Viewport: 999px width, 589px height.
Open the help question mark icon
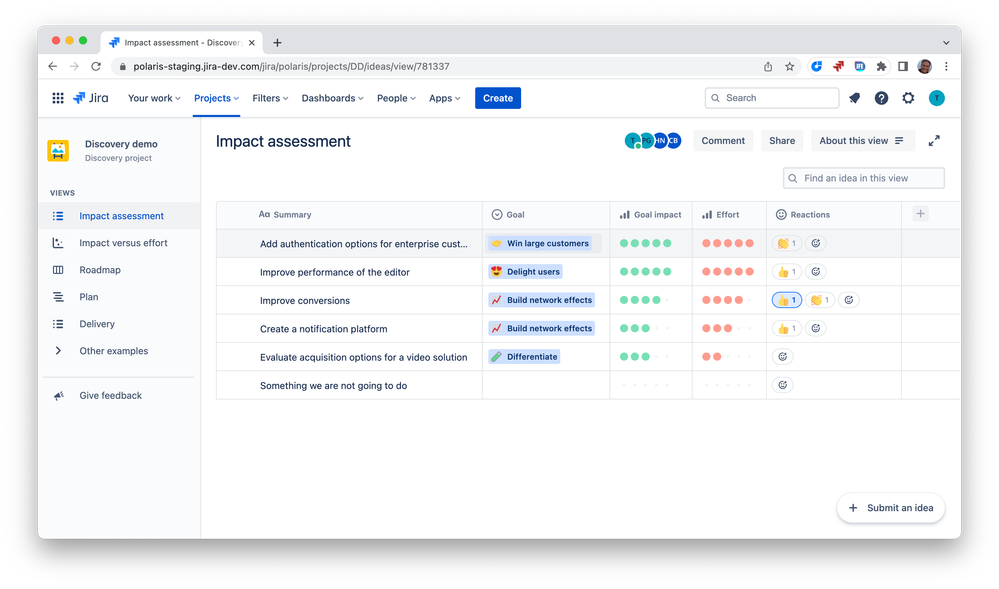(x=881, y=98)
